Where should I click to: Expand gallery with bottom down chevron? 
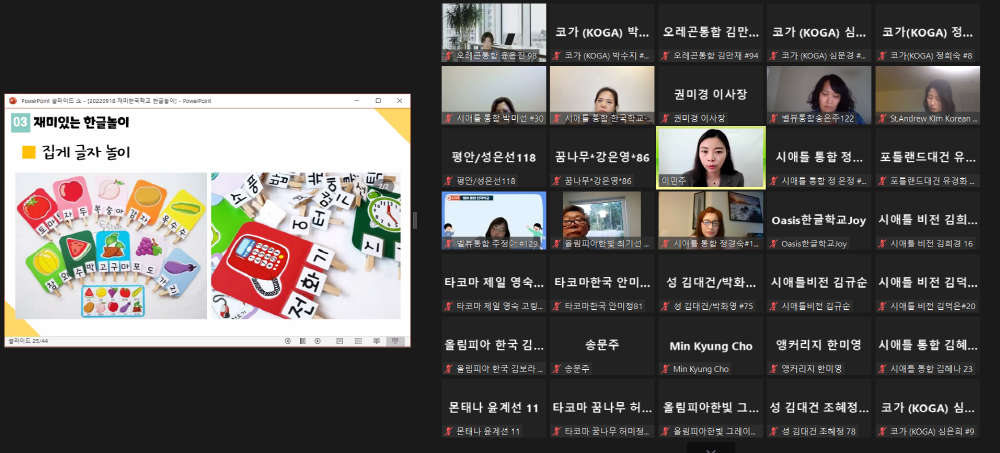711,449
